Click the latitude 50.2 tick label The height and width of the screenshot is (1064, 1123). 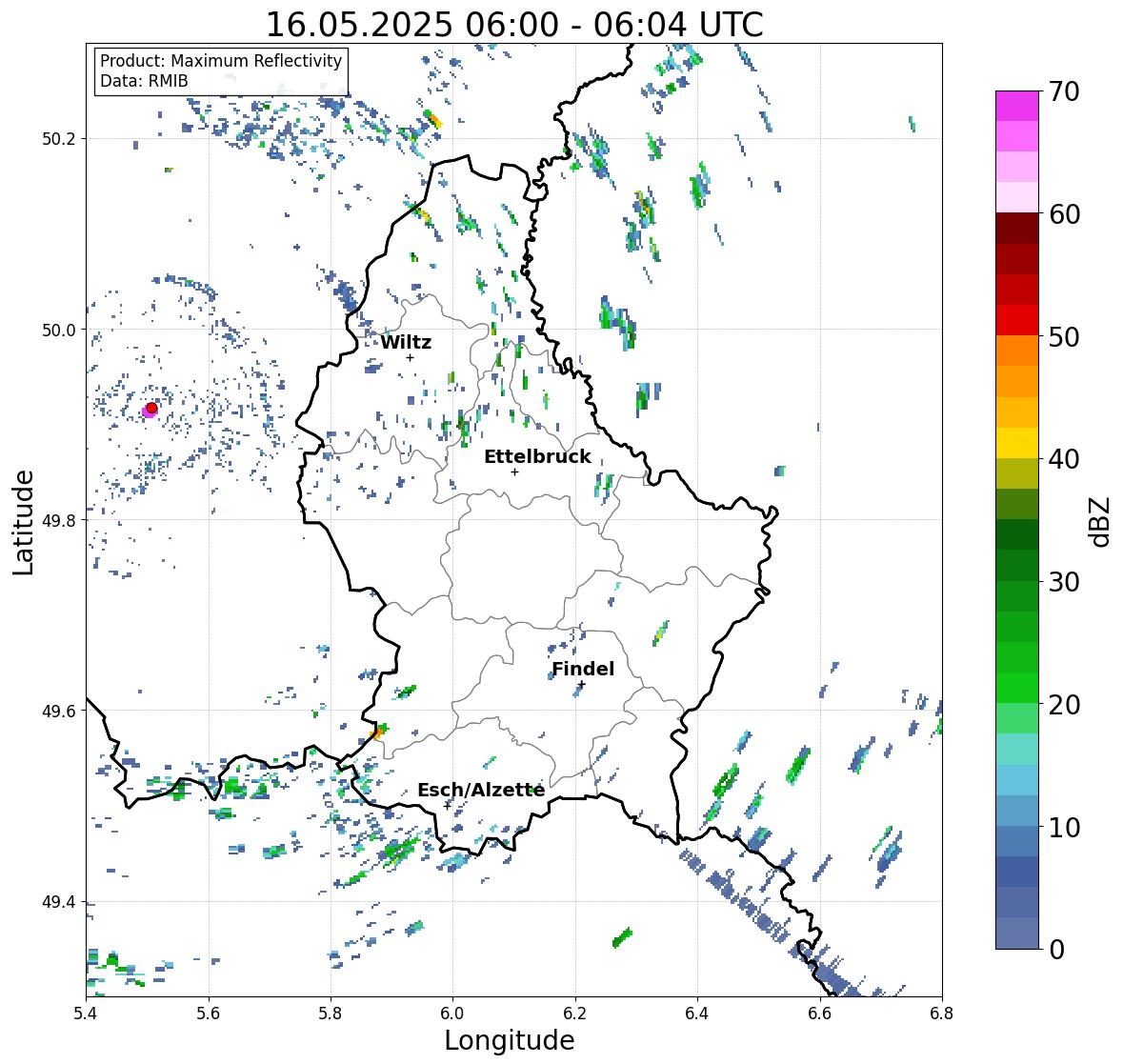tap(59, 139)
